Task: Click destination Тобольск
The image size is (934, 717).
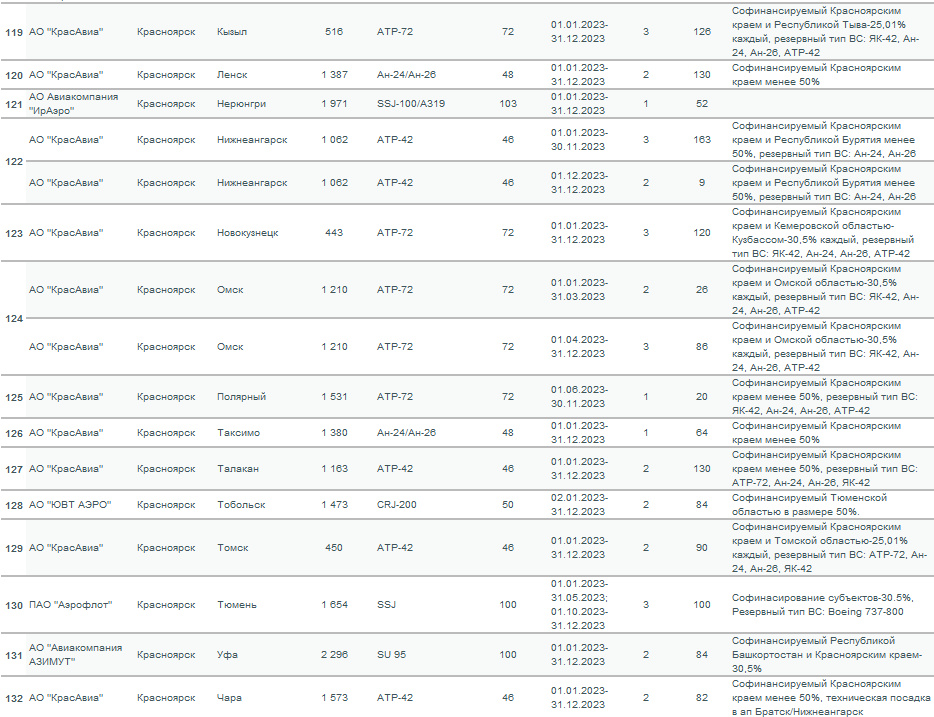Action: [241, 505]
